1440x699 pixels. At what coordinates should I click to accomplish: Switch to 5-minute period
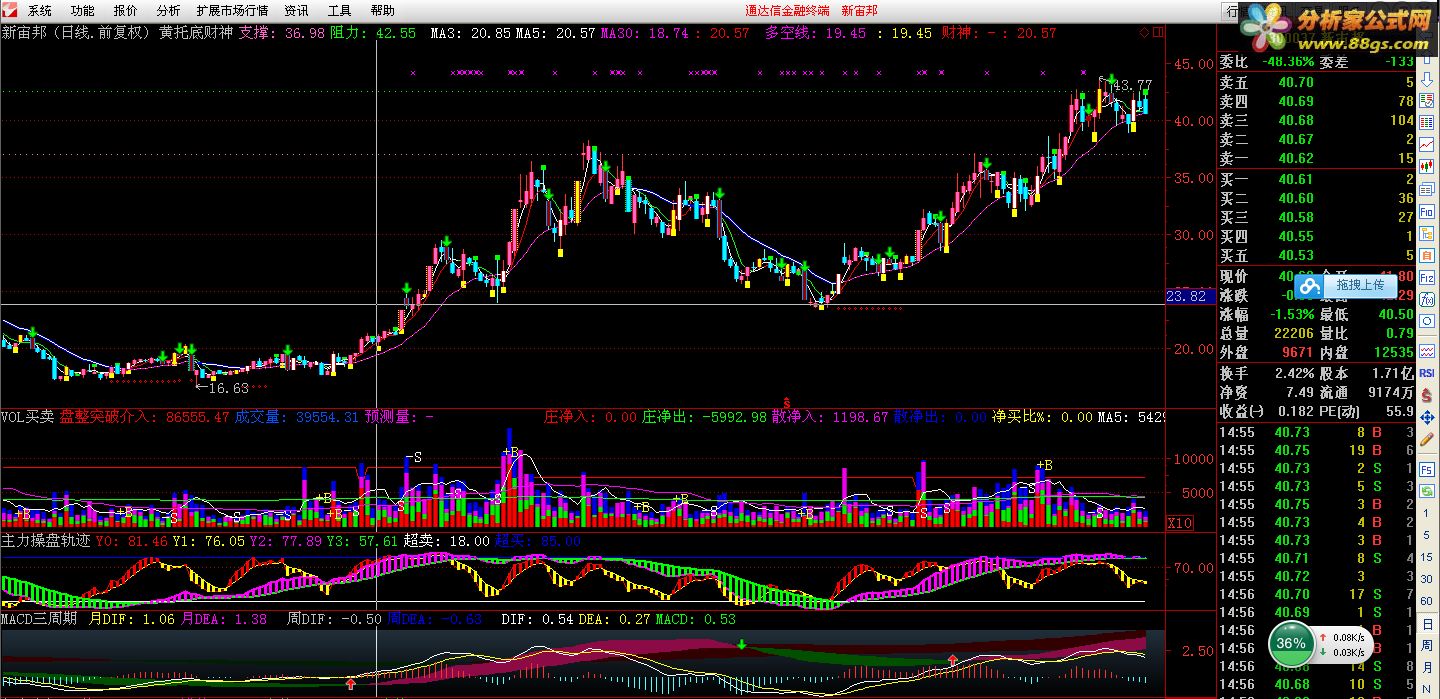click(x=1426, y=535)
